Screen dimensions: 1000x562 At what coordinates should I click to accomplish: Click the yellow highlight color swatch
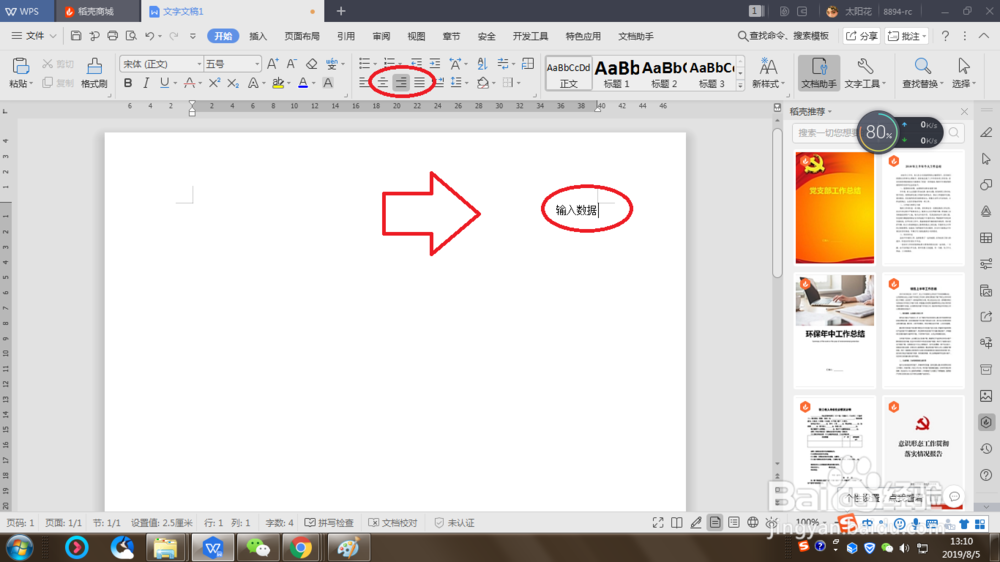tap(278, 83)
